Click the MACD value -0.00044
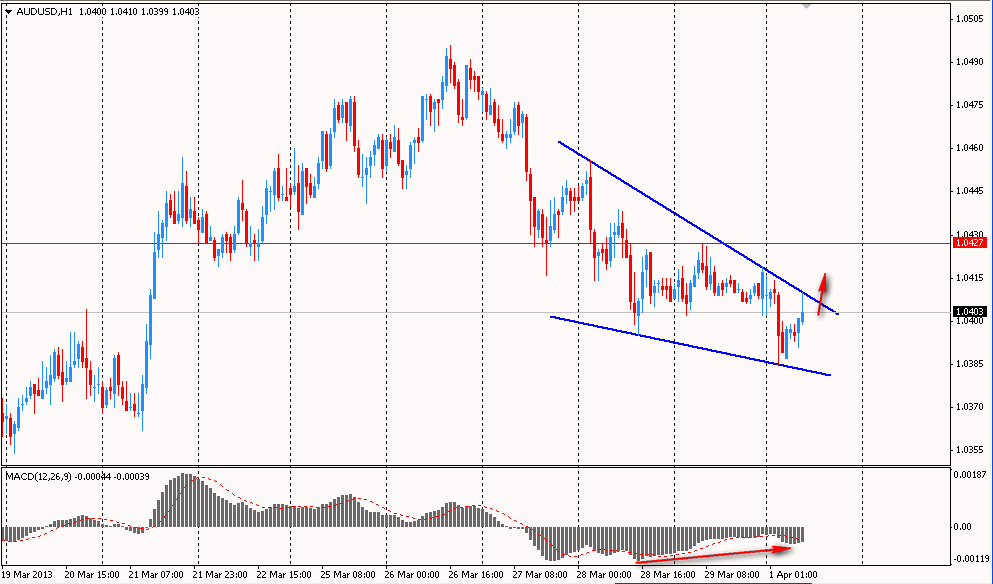Viewport: 993px width, 584px height. click(x=94, y=476)
